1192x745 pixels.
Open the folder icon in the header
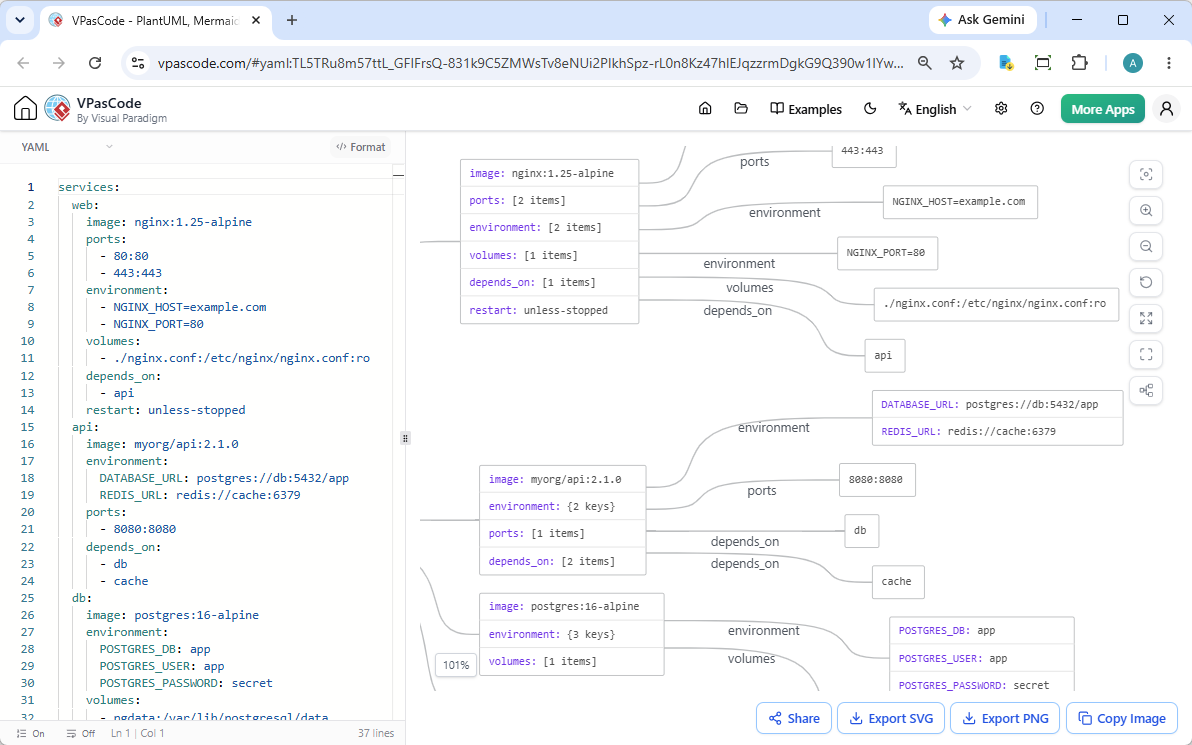[741, 109]
